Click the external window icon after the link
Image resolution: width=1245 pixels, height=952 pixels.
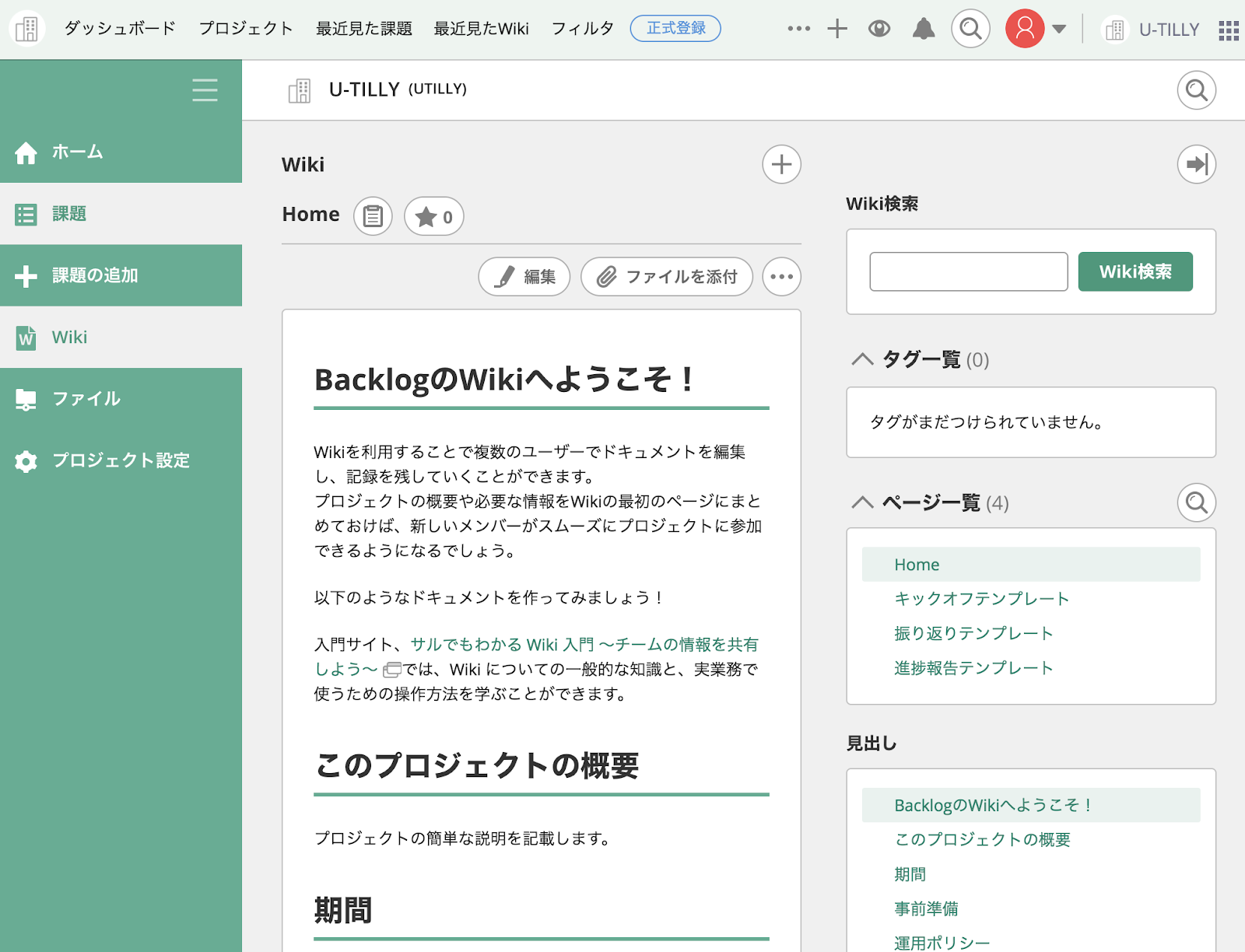click(x=392, y=670)
